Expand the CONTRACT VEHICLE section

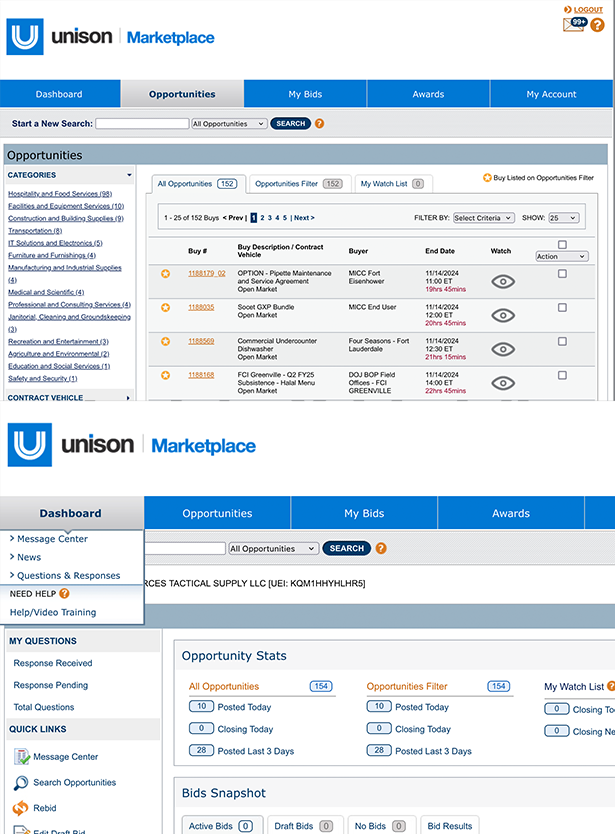click(x=128, y=398)
